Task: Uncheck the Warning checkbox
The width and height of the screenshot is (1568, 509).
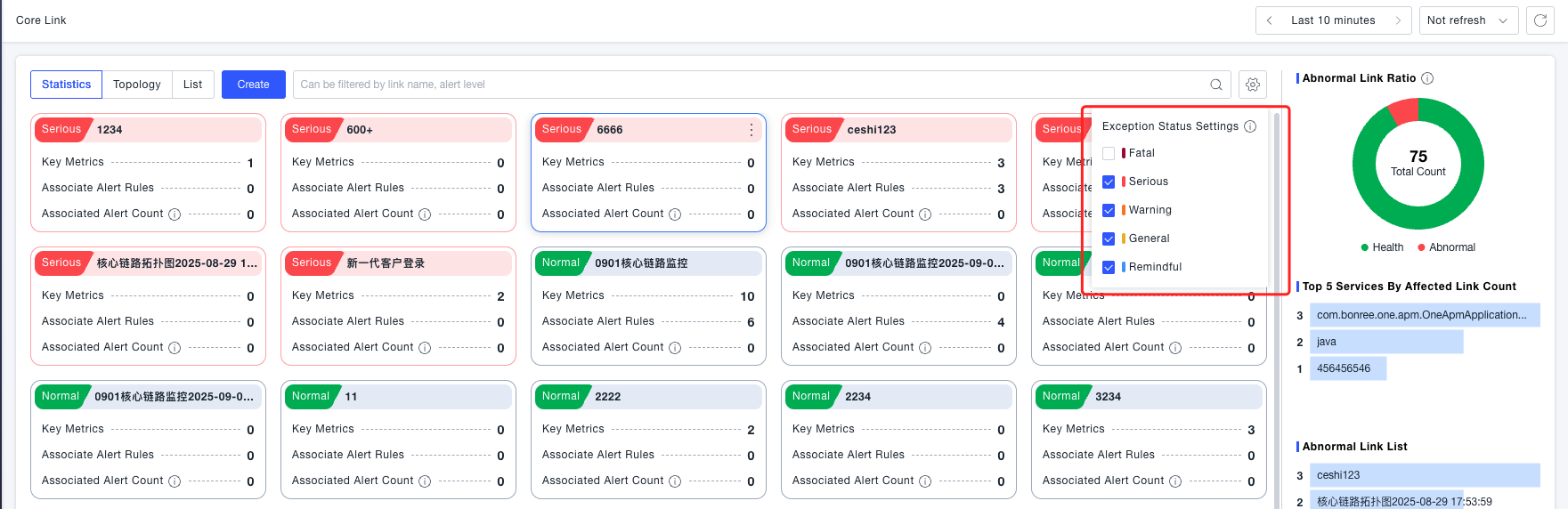Action: 1109,210
